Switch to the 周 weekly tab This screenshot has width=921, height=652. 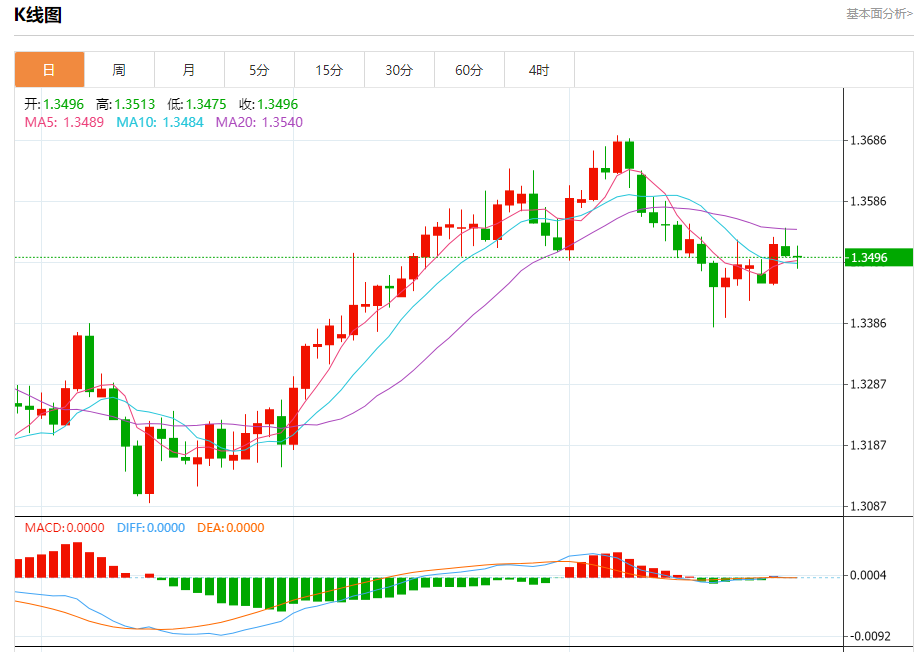pyautogui.click(x=119, y=70)
